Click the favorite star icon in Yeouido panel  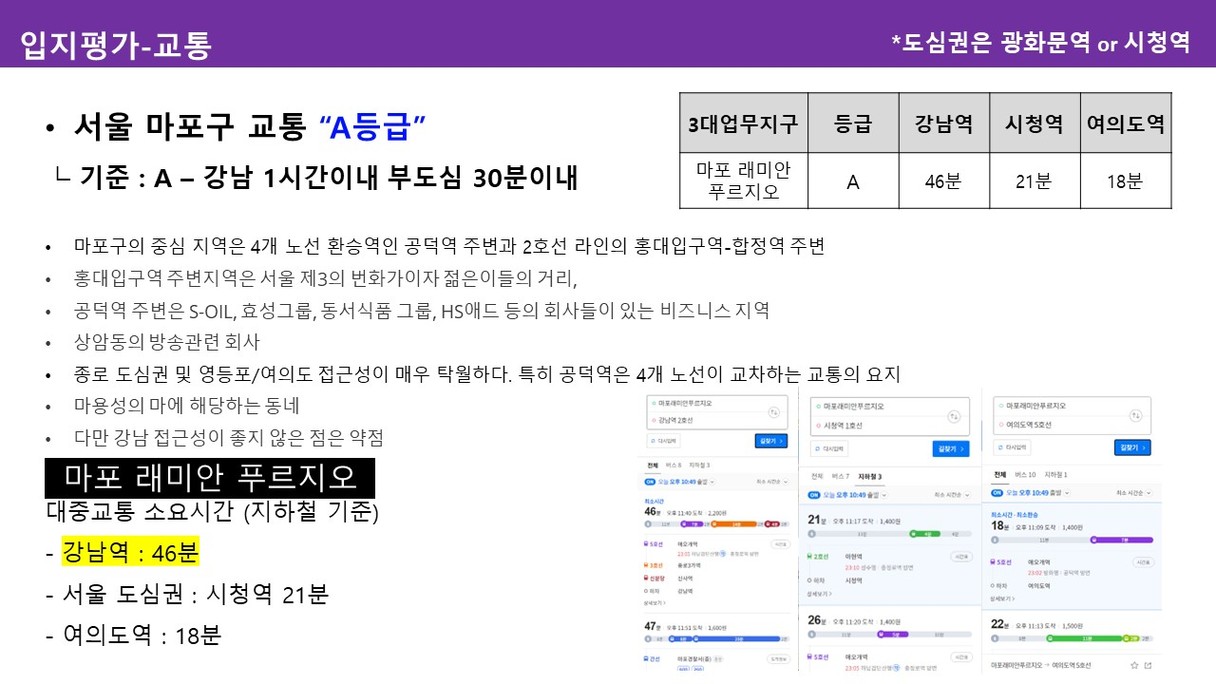point(1134,665)
